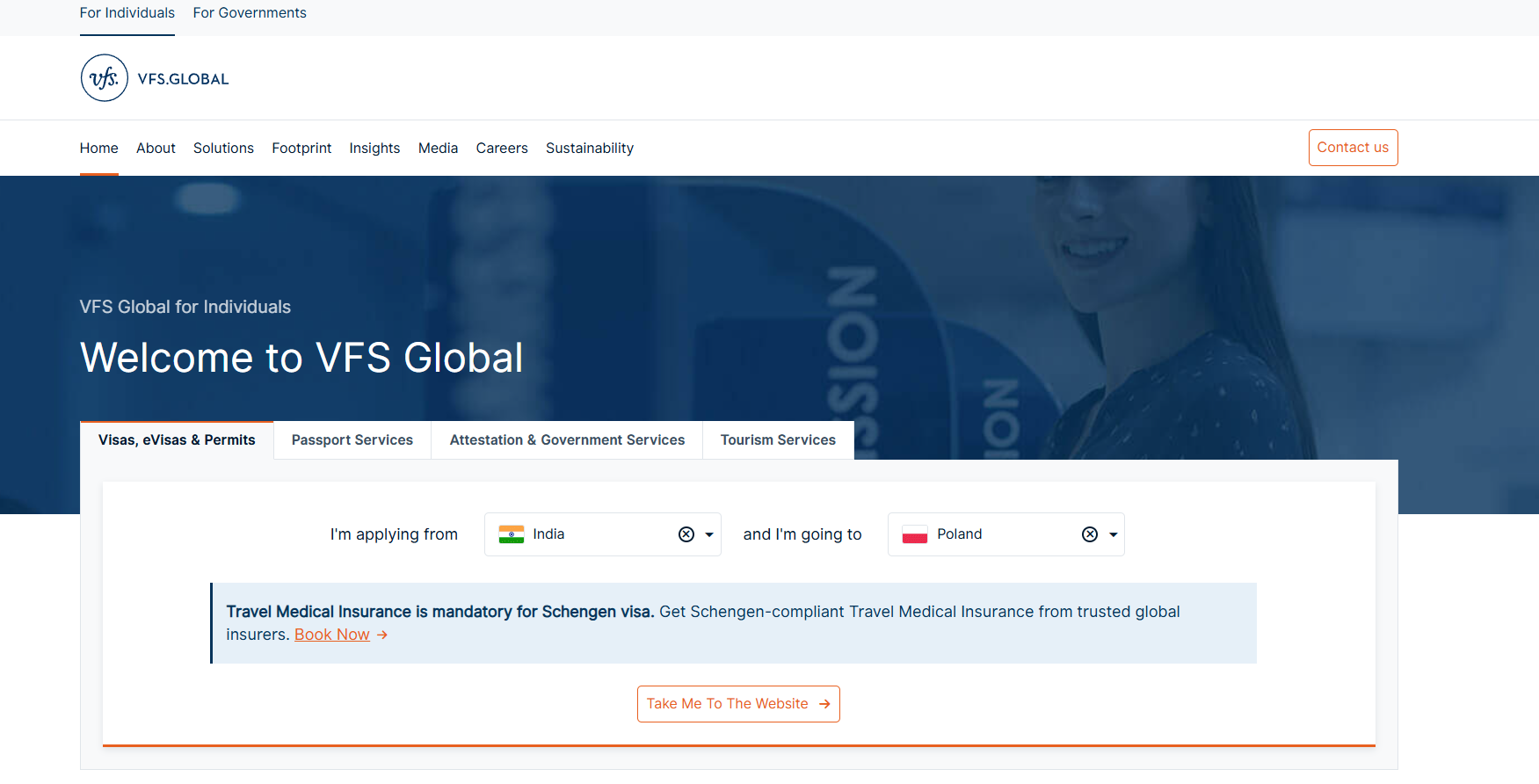The width and height of the screenshot is (1539, 784).
Task: Click the arrow next to Book Now
Action: 382,635
